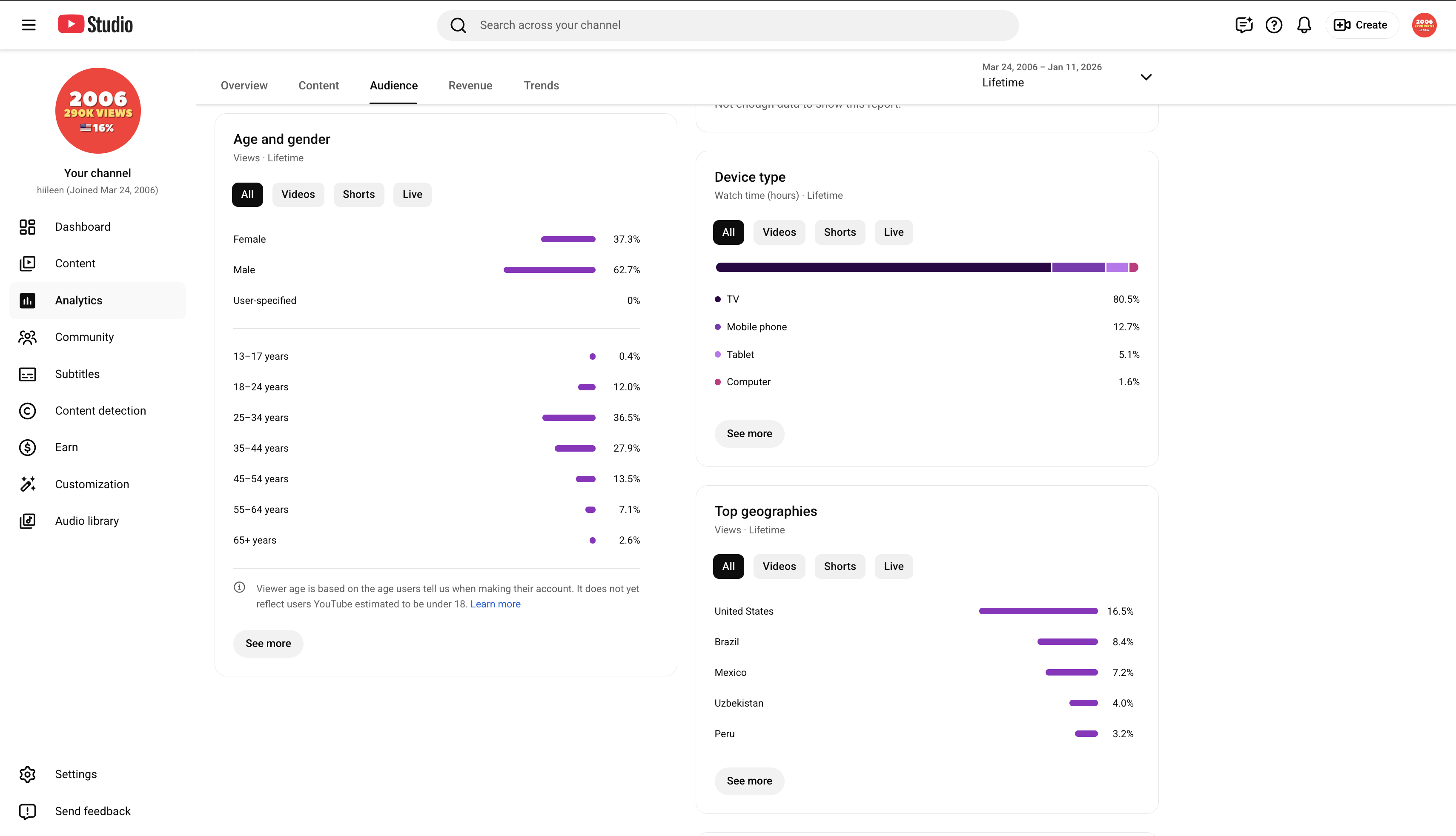This screenshot has height=836, width=1456.
Task: Click the Tablet segment of device bar
Action: [x=1117, y=267]
